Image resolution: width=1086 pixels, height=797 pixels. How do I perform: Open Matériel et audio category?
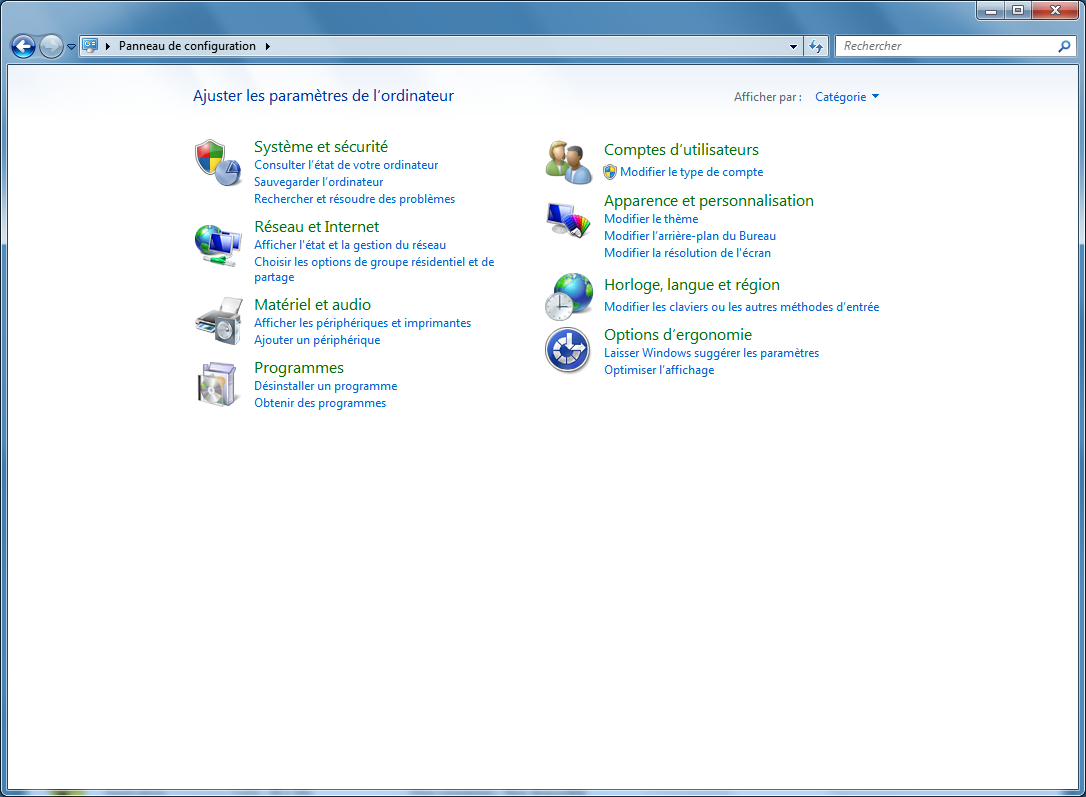point(312,305)
